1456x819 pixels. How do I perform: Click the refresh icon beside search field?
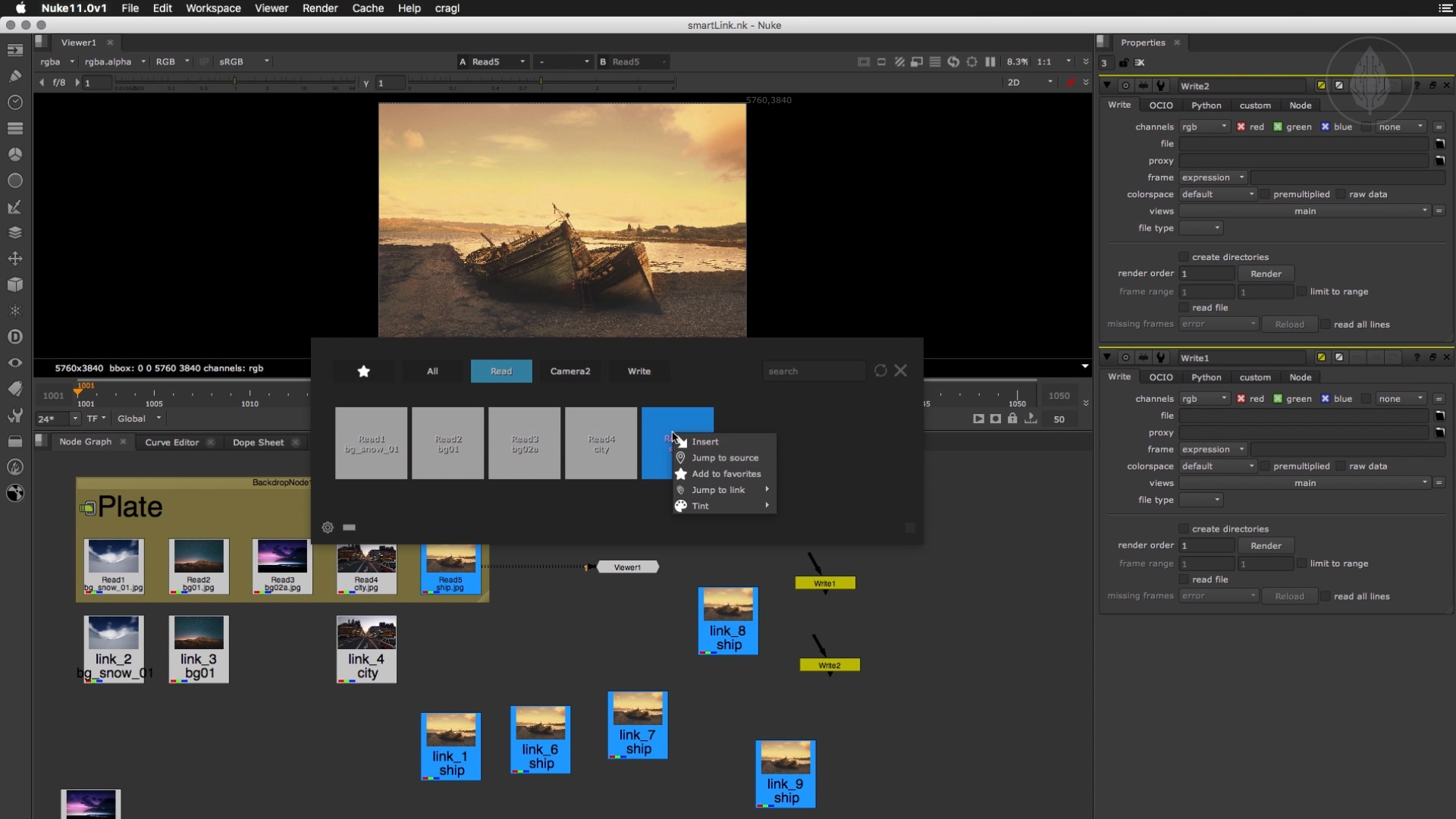coord(880,371)
